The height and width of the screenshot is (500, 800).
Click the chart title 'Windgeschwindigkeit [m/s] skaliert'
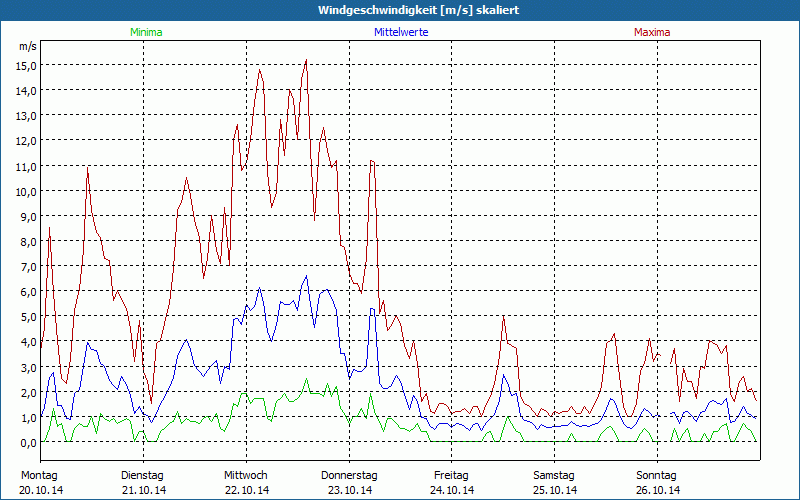pos(418,10)
